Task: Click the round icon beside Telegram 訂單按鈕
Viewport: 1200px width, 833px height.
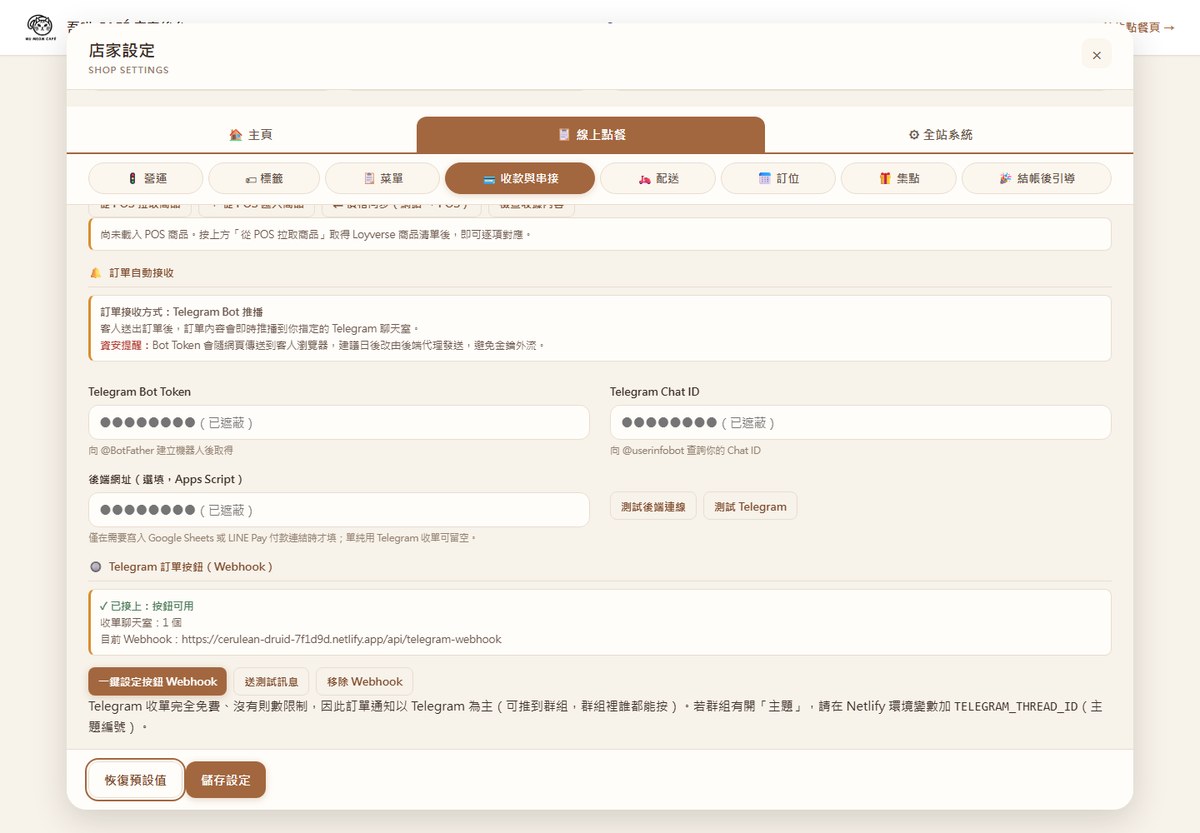Action: [x=96, y=566]
